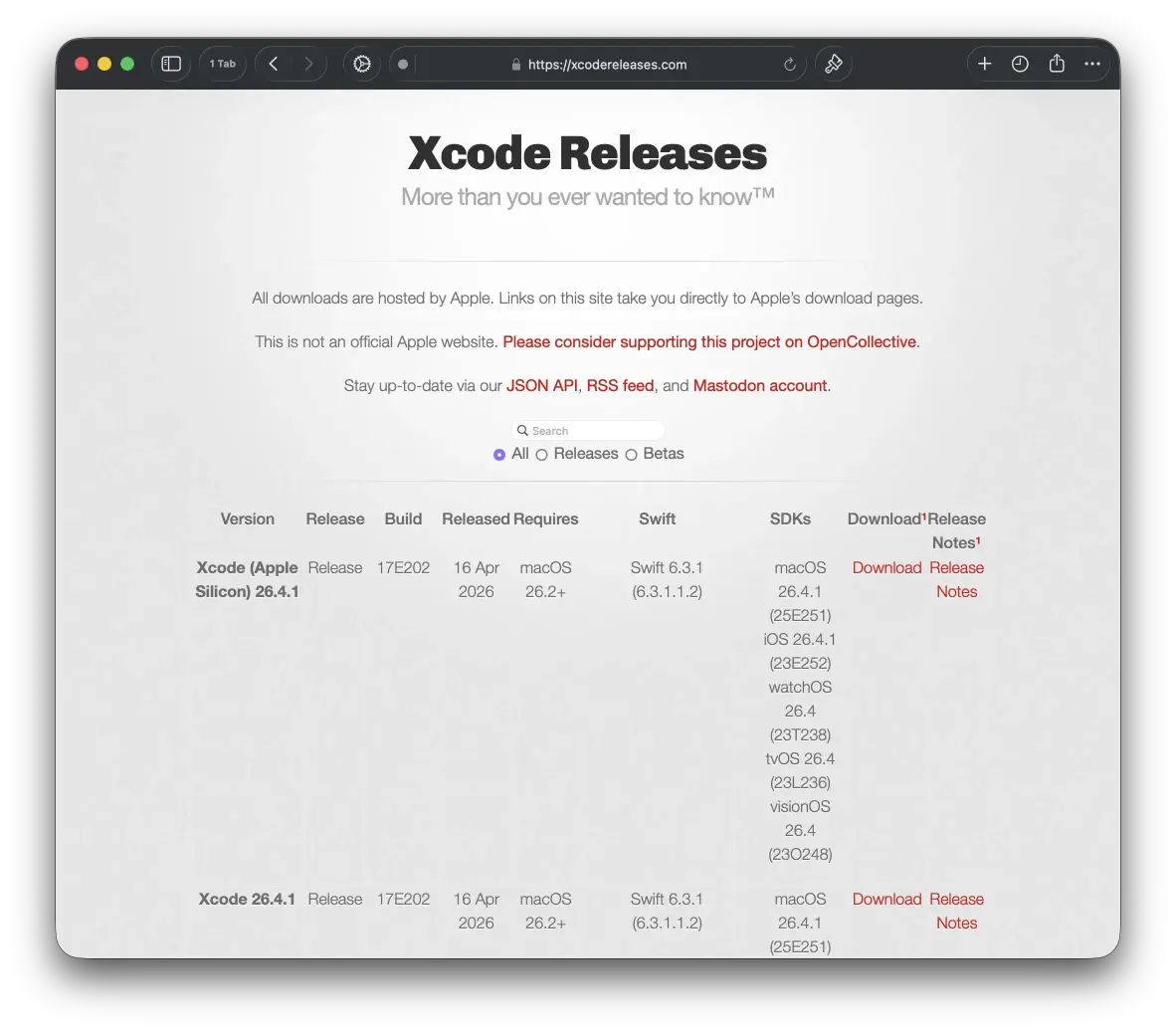Click "tvOS 26.4" SDK text
The height and width of the screenshot is (1032, 1176).
click(800, 759)
